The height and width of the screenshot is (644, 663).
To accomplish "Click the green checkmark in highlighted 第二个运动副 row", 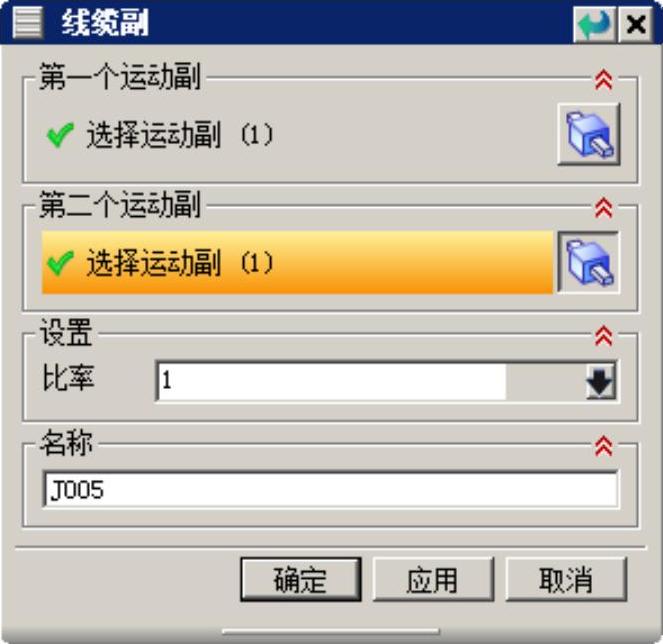I will pos(60,263).
